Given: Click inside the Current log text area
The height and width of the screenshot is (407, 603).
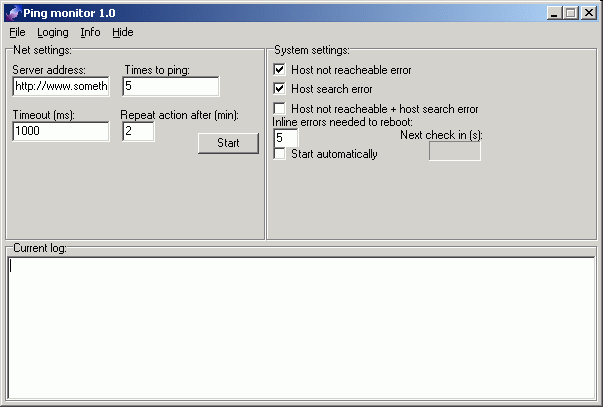Looking at the screenshot, I should (x=301, y=328).
